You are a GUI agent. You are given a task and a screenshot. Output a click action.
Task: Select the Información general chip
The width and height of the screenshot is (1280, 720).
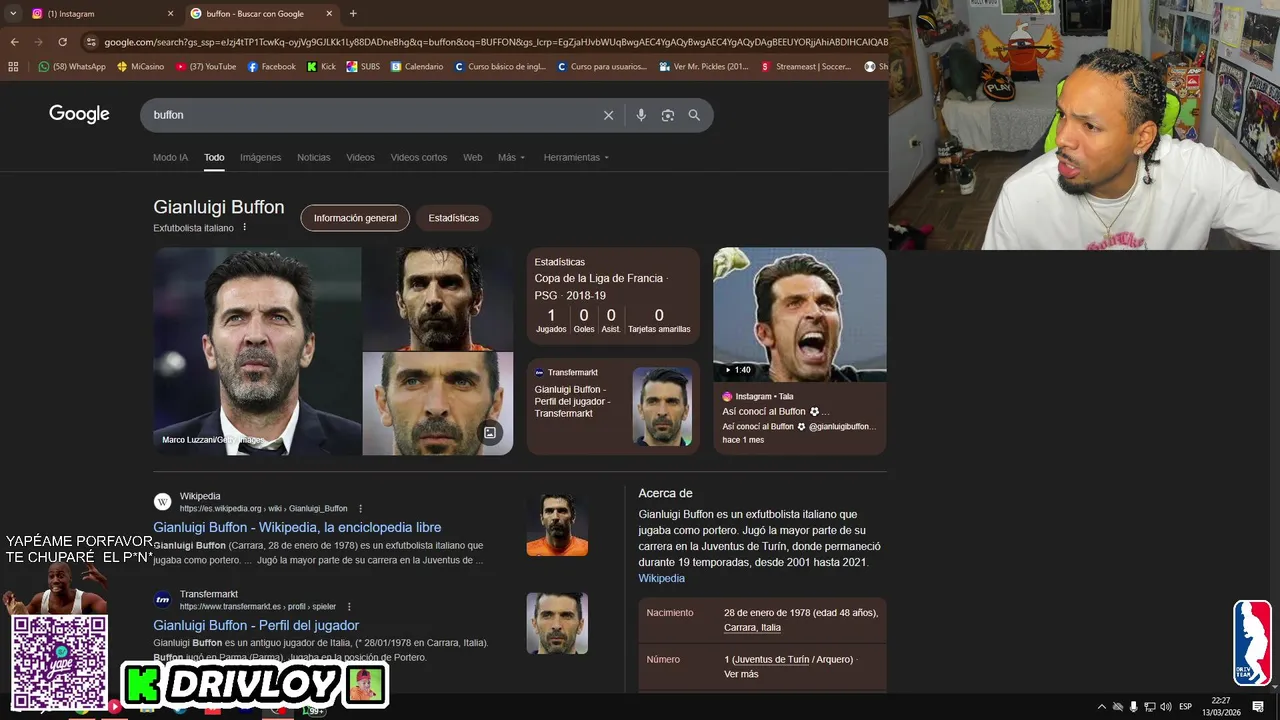pos(355,218)
